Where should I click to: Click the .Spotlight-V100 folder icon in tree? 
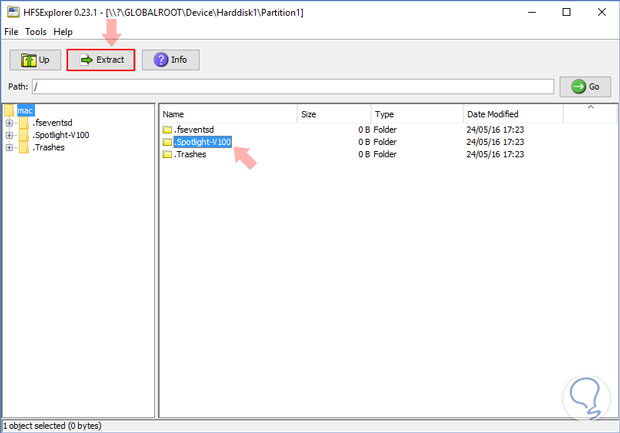click(x=24, y=135)
